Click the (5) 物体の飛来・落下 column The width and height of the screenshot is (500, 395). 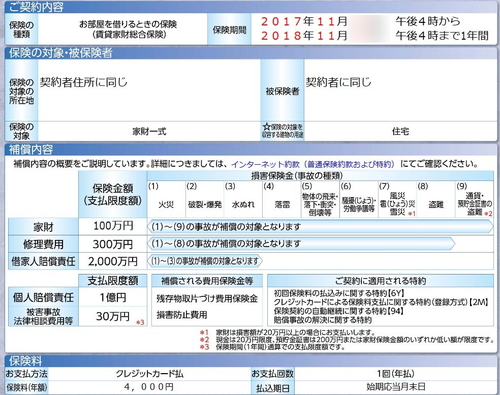click(x=320, y=199)
